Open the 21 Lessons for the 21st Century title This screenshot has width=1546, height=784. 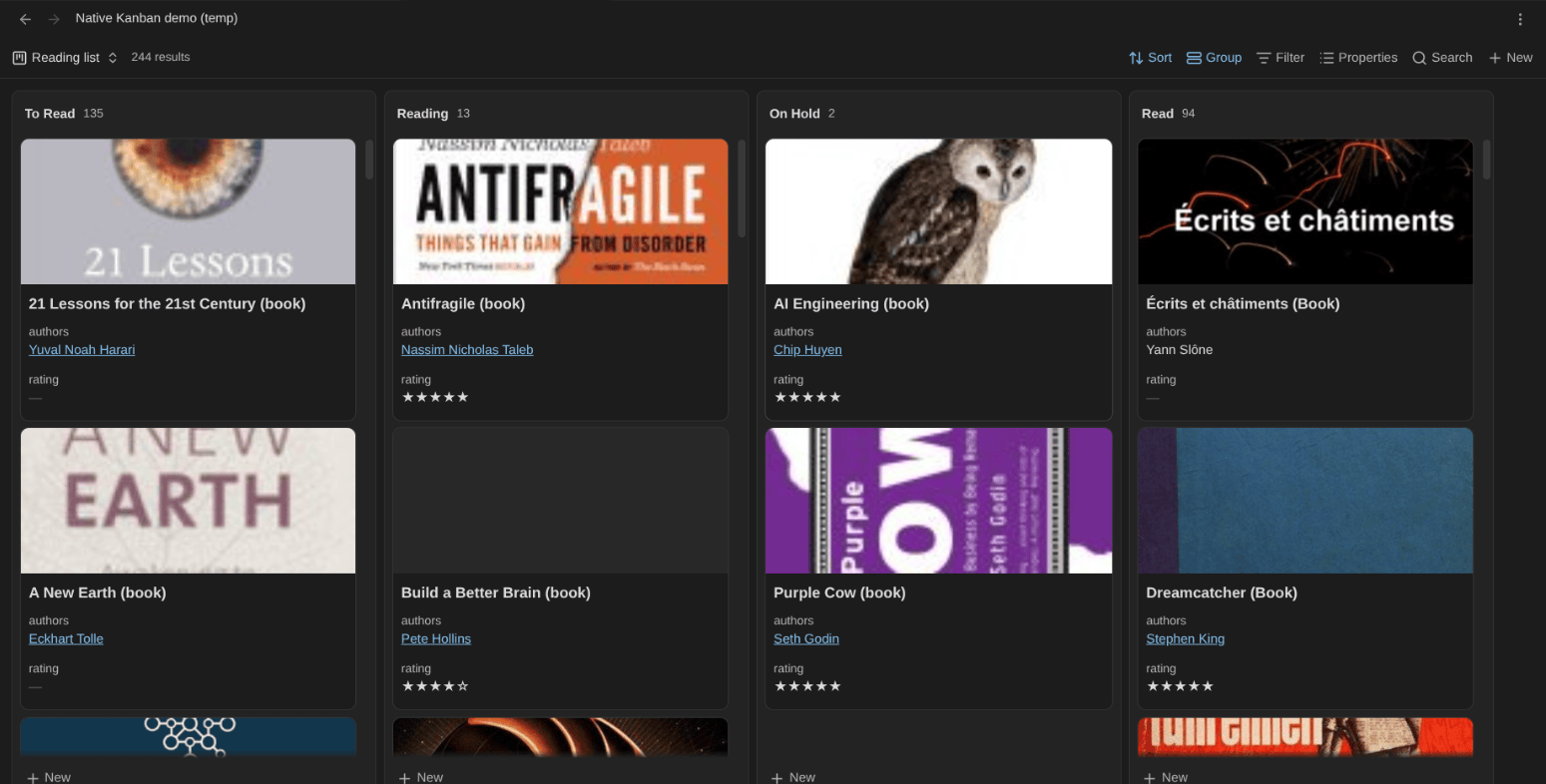pyautogui.click(x=167, y=304)
